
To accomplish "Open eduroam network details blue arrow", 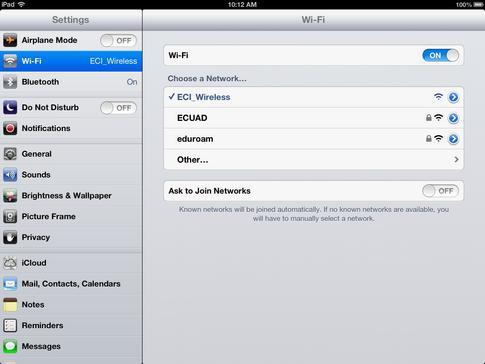I will tap(453, 139).
